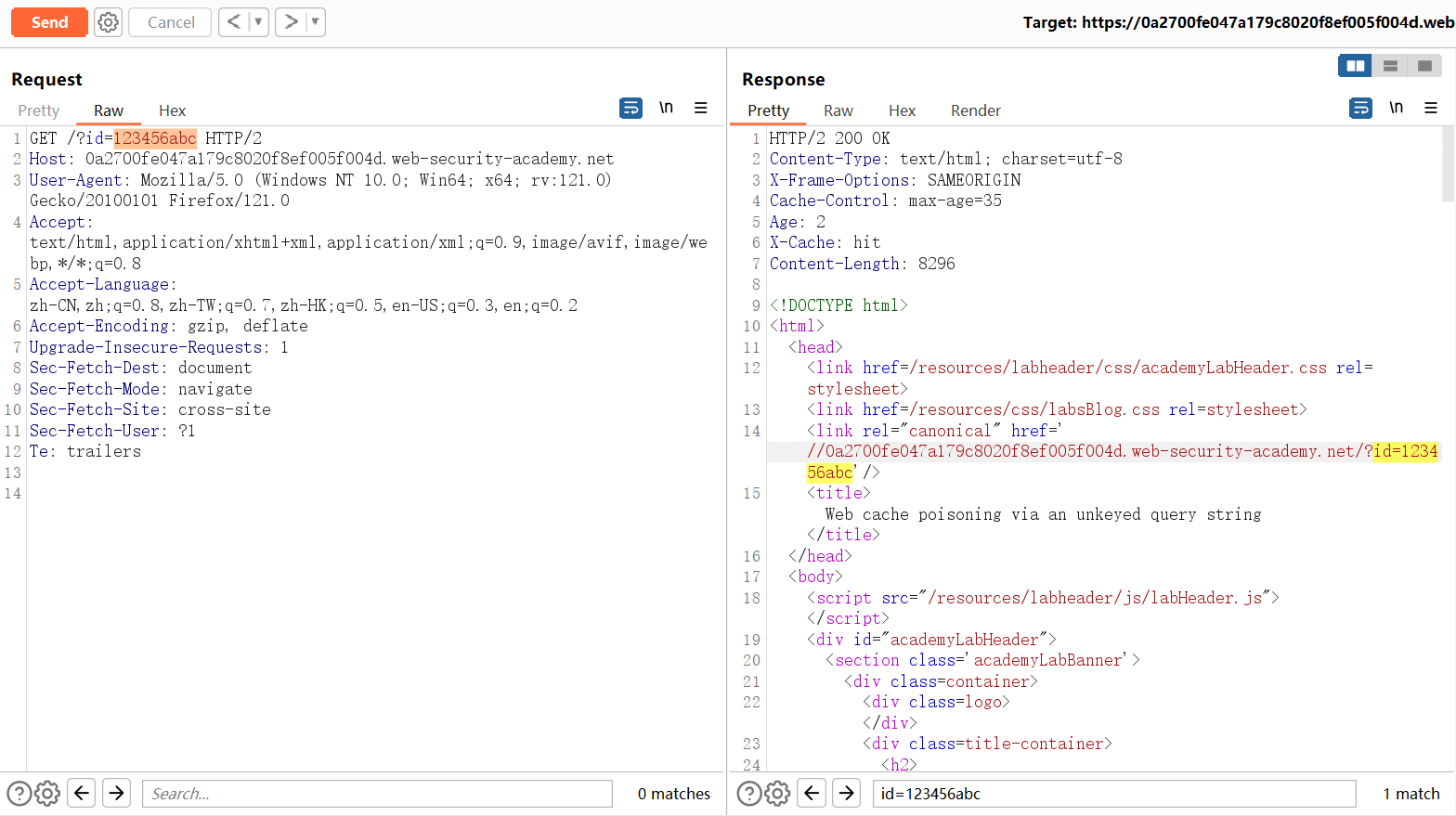Select the side-by-side layout view
1456x816 pixels.
pyautogui.click(x=1356, y=66)
